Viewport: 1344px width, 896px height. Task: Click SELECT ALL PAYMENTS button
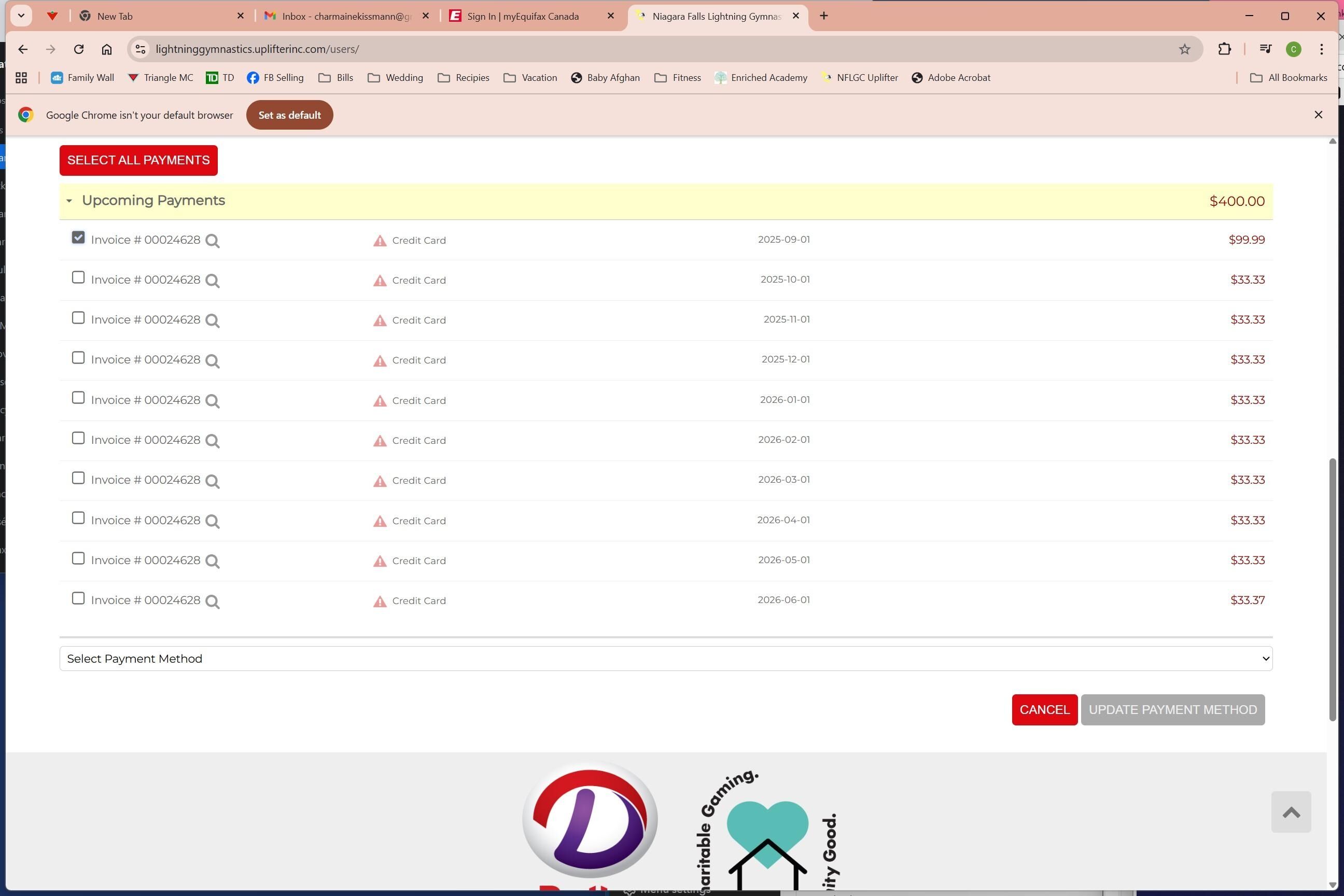[138, 160]
